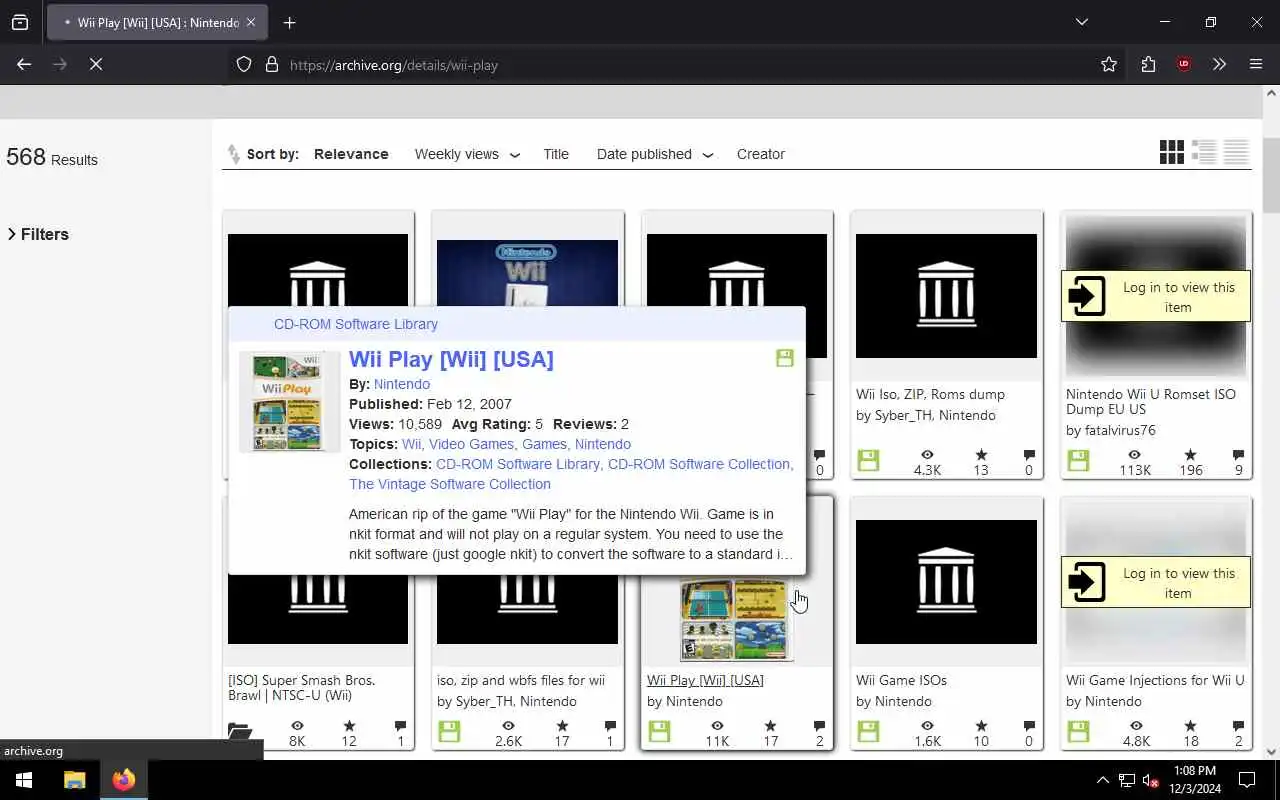This screenshot has width=1280, height=800.
Task: Click tracking protection shield icon
Action: click(x=244, y=65)
